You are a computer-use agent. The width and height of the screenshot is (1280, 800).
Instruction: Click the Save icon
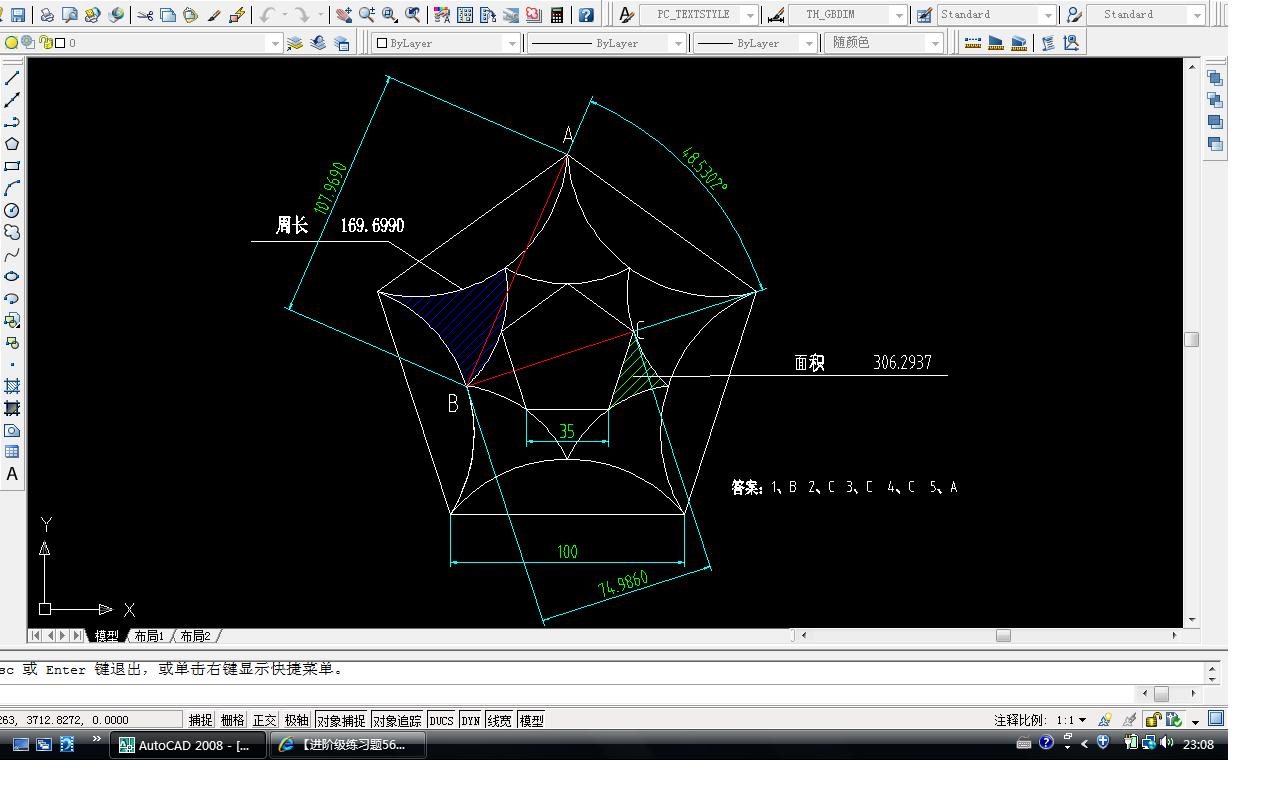18,15
